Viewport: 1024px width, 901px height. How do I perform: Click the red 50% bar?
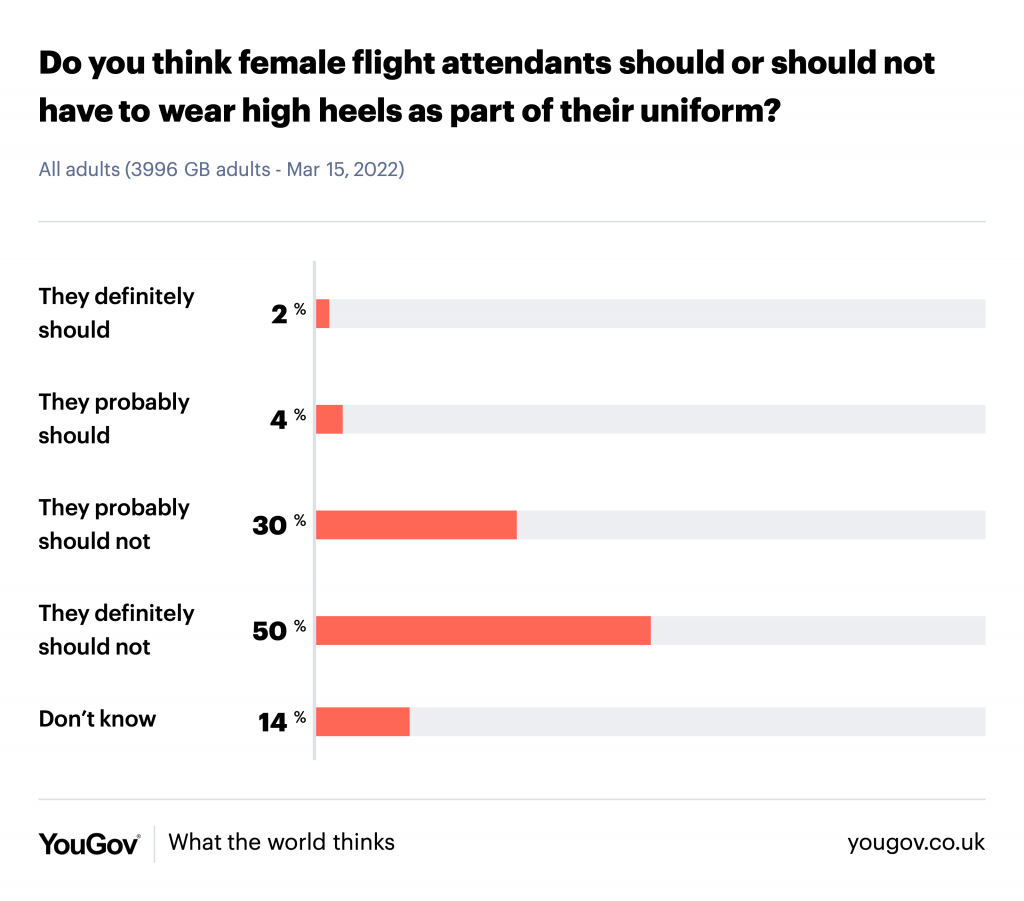pos(483,631)
